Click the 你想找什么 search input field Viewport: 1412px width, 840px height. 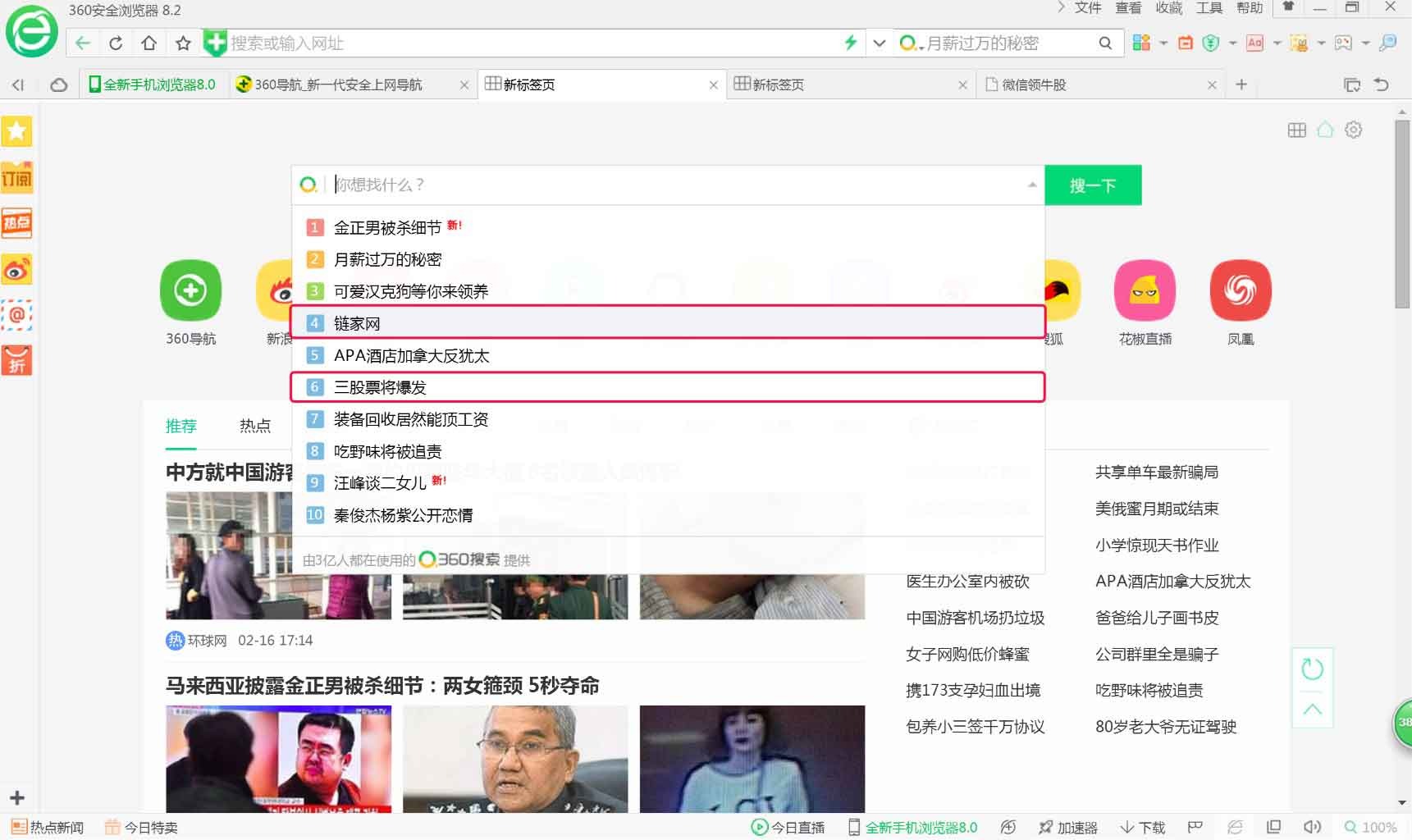click(673, 185)
